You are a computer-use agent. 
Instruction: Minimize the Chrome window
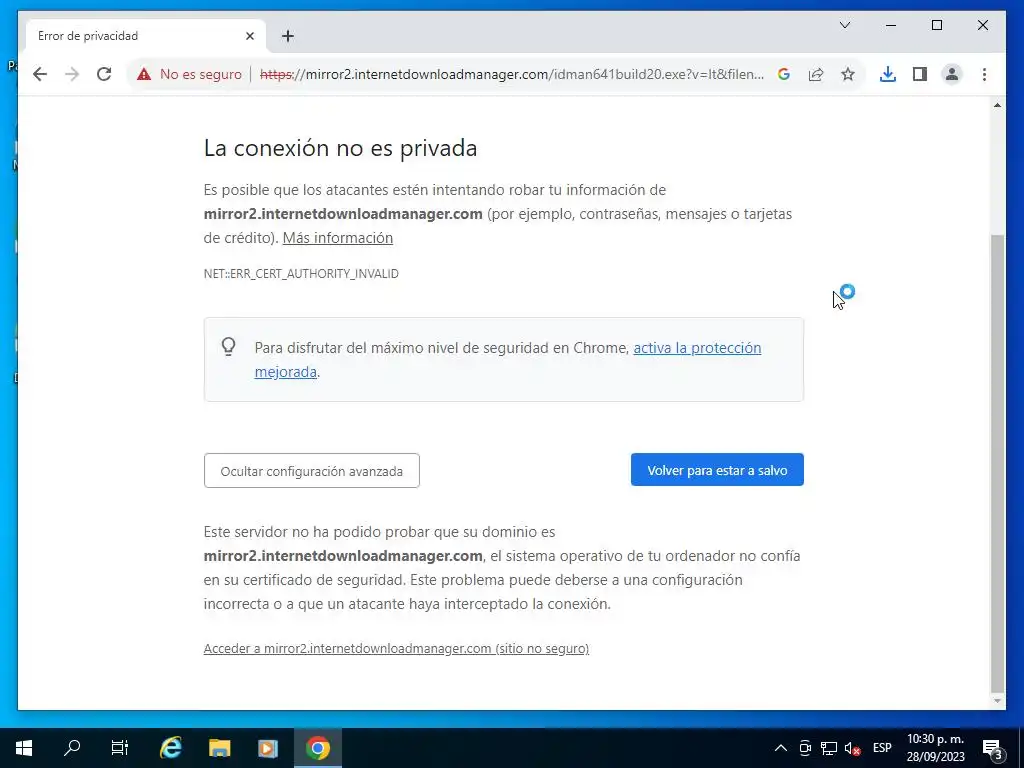tap(891, 25)
